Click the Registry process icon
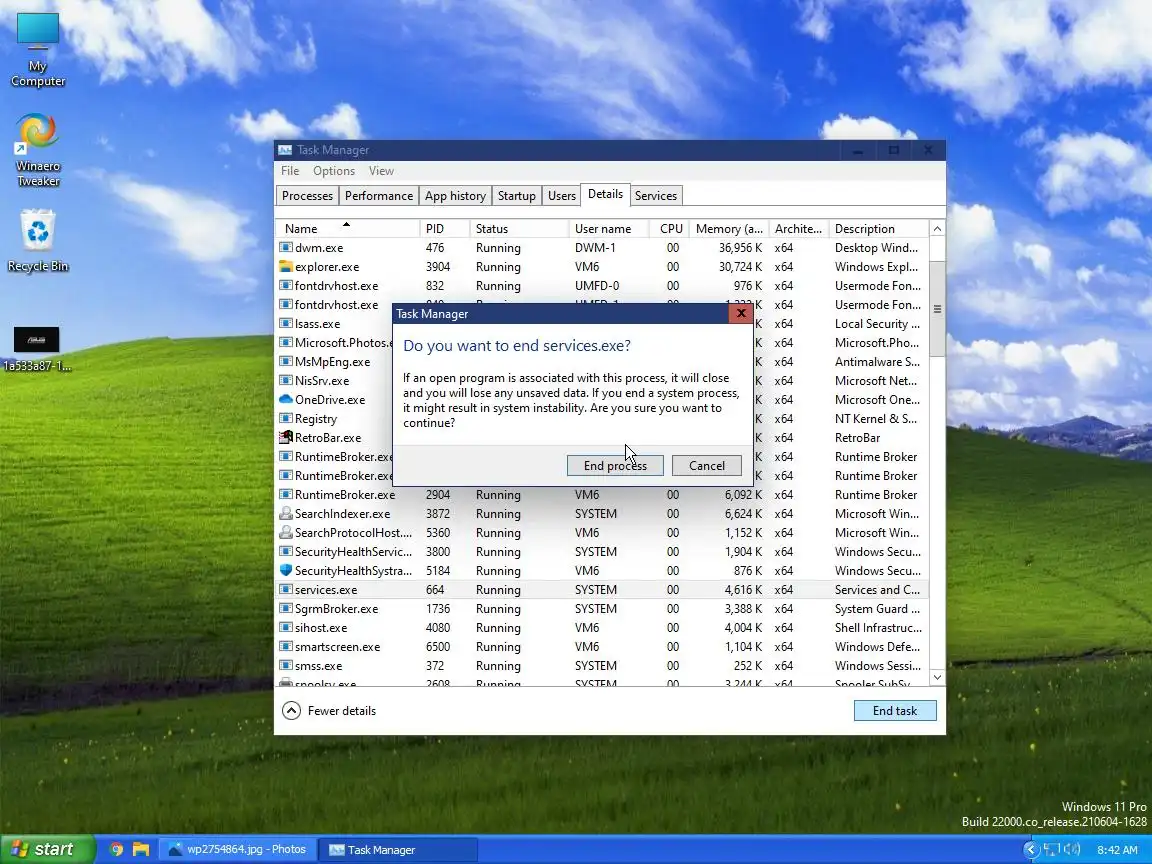This screenshot has height=864, width=1152. coord(286,419)
